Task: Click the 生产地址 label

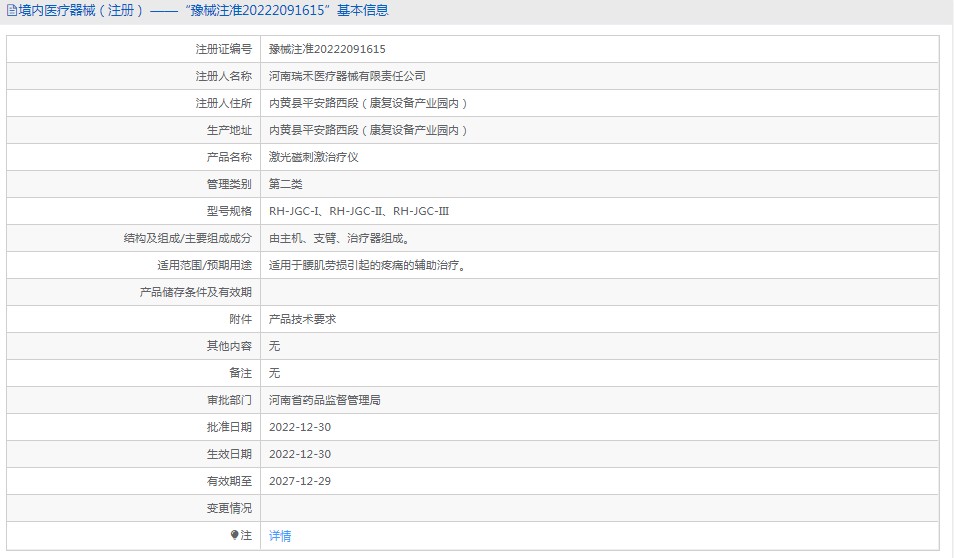Action: [229, 130]
